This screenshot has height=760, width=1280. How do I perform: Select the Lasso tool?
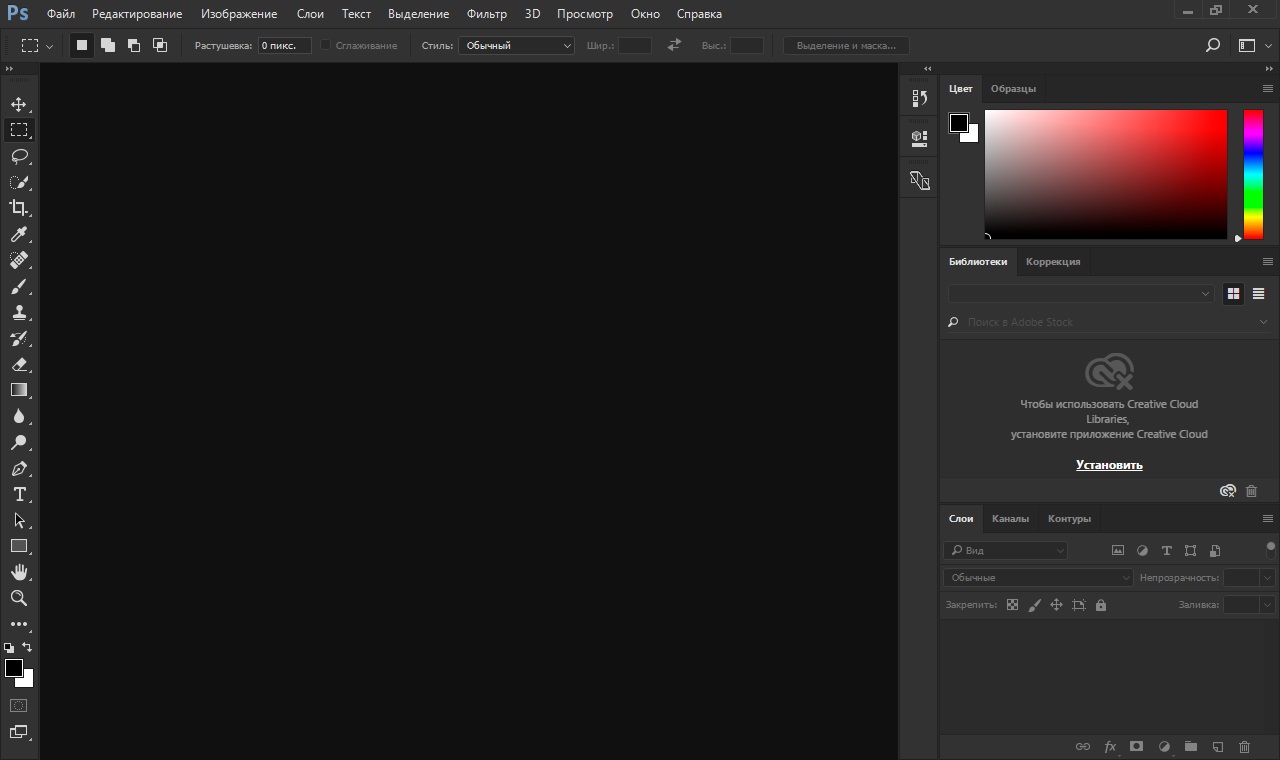click(19, 156)
